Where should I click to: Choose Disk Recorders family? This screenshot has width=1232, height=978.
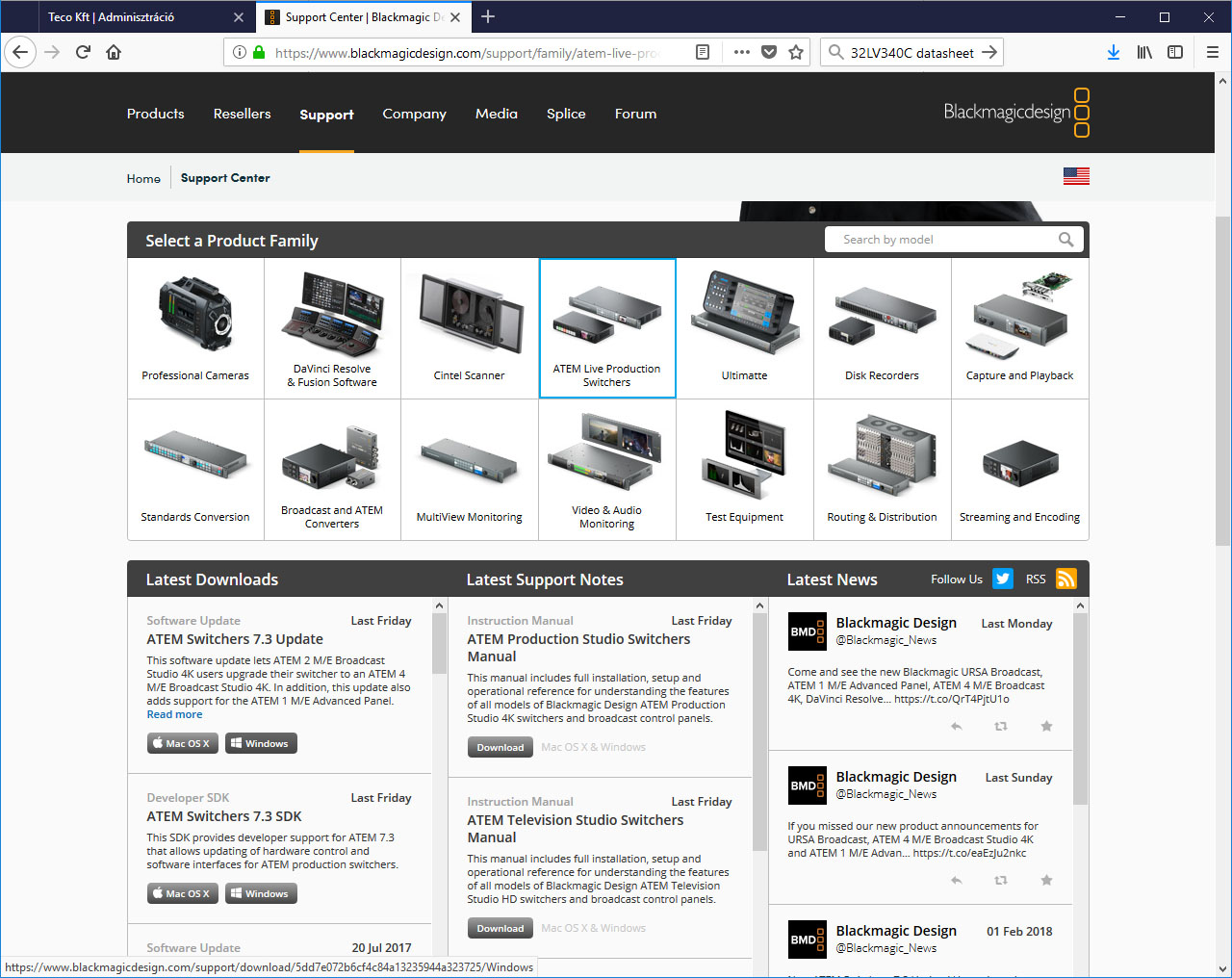882,328
